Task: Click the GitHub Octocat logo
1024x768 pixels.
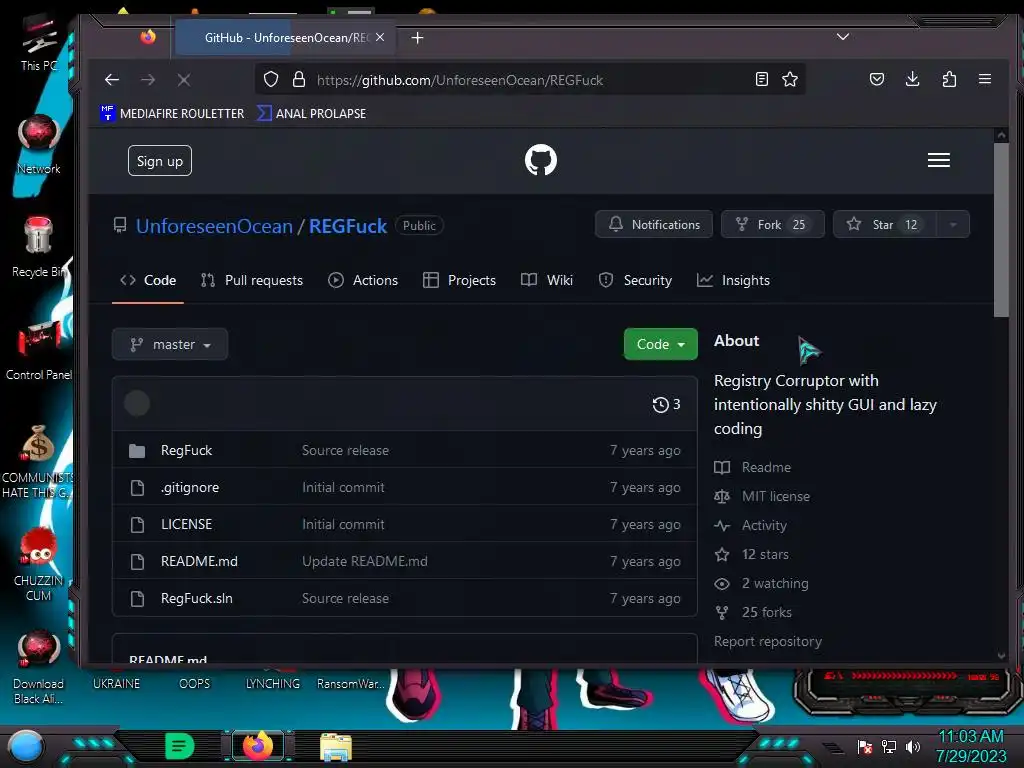Action: (541, 160)
